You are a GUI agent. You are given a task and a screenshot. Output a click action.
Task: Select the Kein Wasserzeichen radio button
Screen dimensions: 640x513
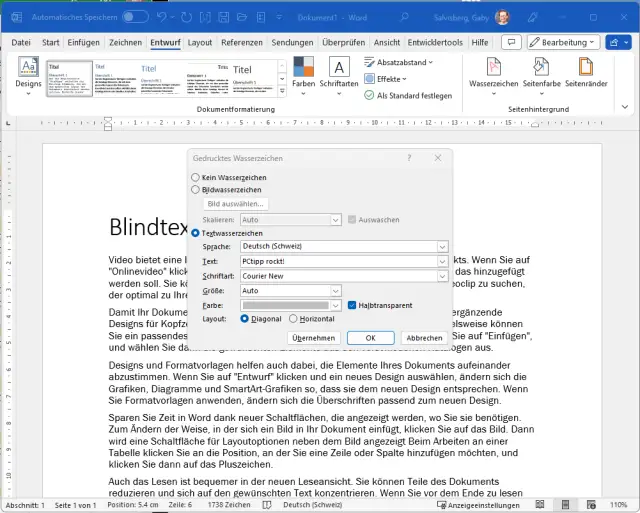pos(196,177)
